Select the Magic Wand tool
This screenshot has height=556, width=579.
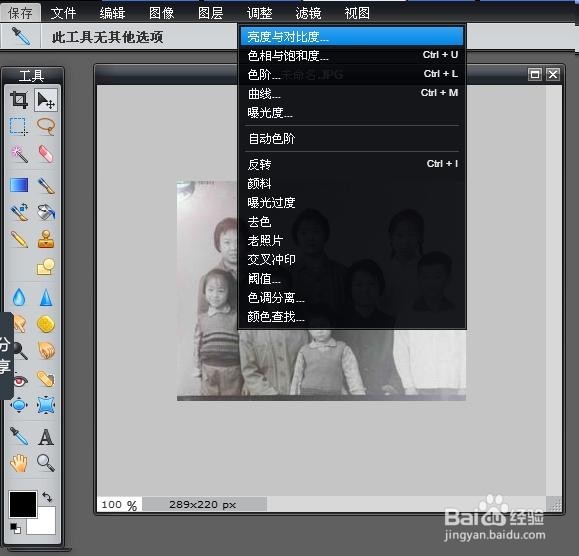click(19, 154)
